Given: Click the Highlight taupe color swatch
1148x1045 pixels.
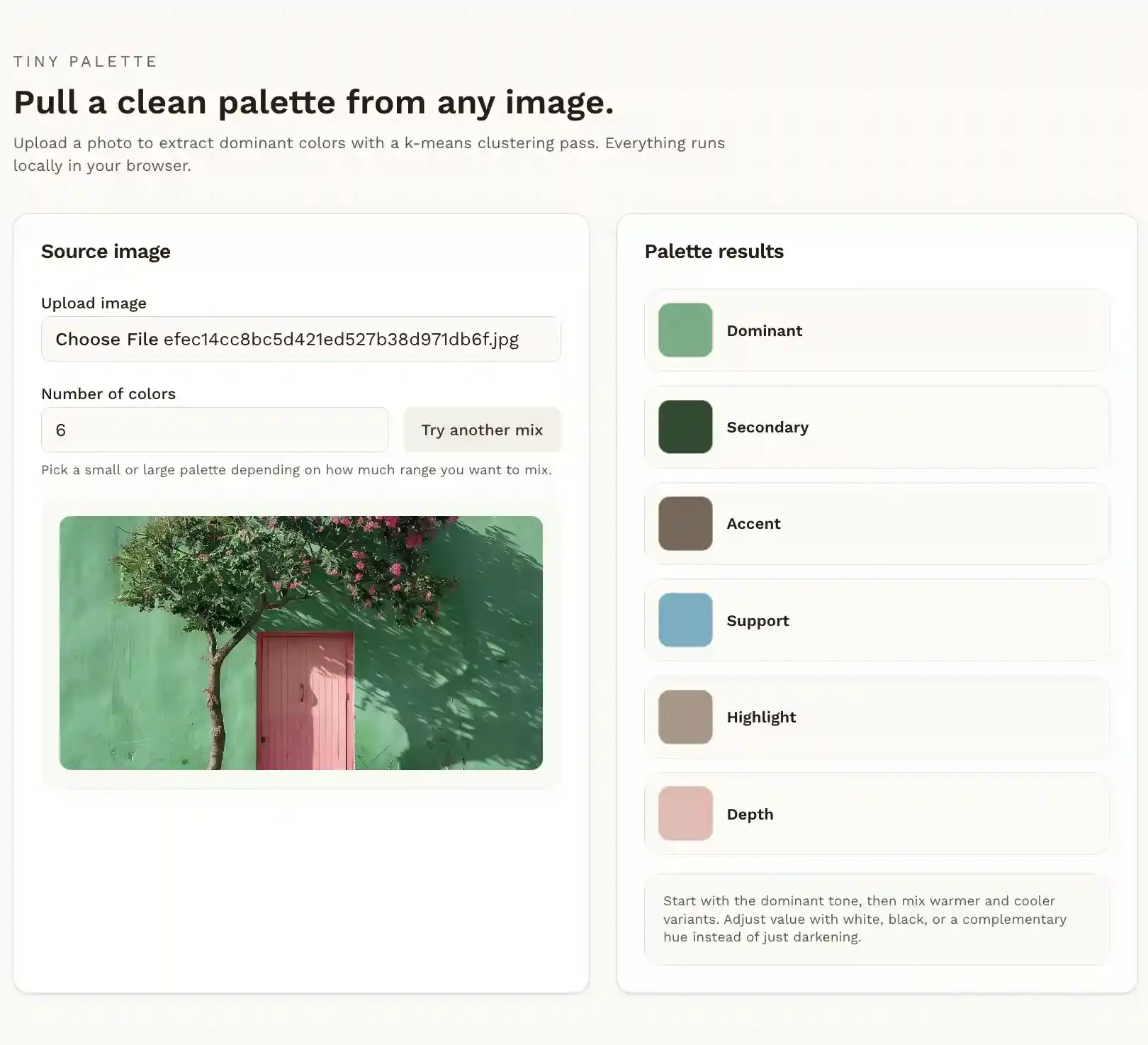Looking at the screenshot, I should 684,717.
